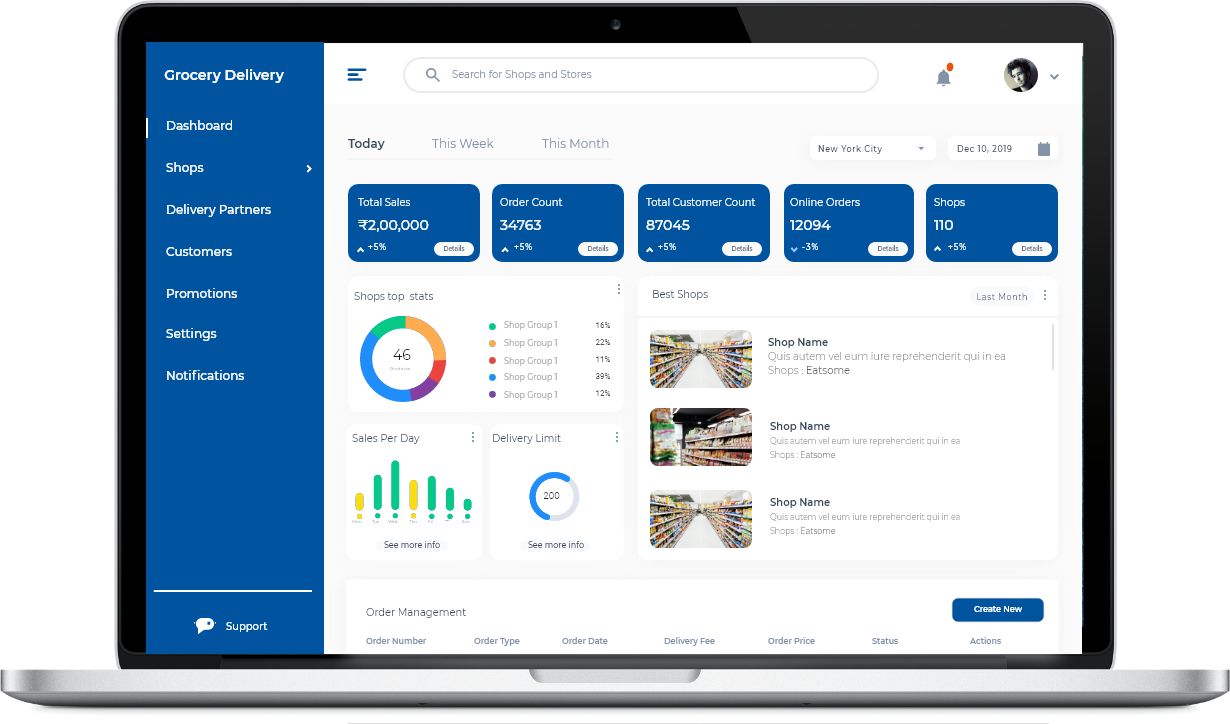Click the notification bell icon

point(942,75)
